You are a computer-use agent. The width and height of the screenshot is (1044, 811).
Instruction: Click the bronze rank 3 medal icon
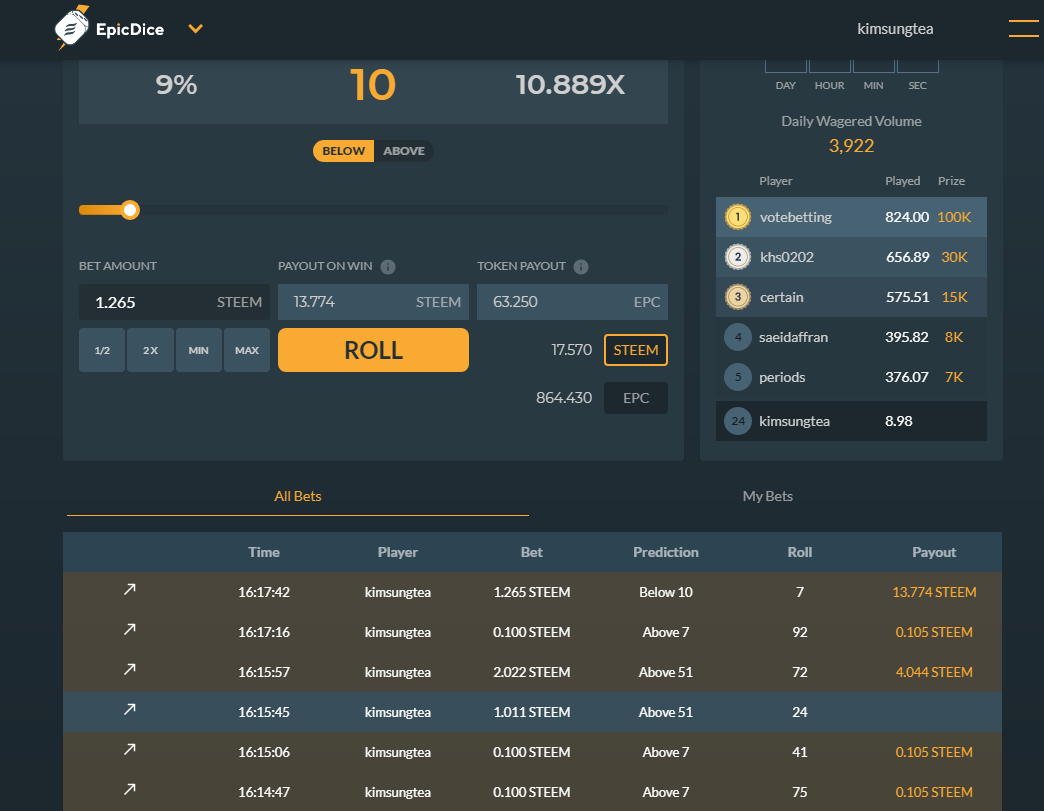pyautogui.click(x=738, y=297)
